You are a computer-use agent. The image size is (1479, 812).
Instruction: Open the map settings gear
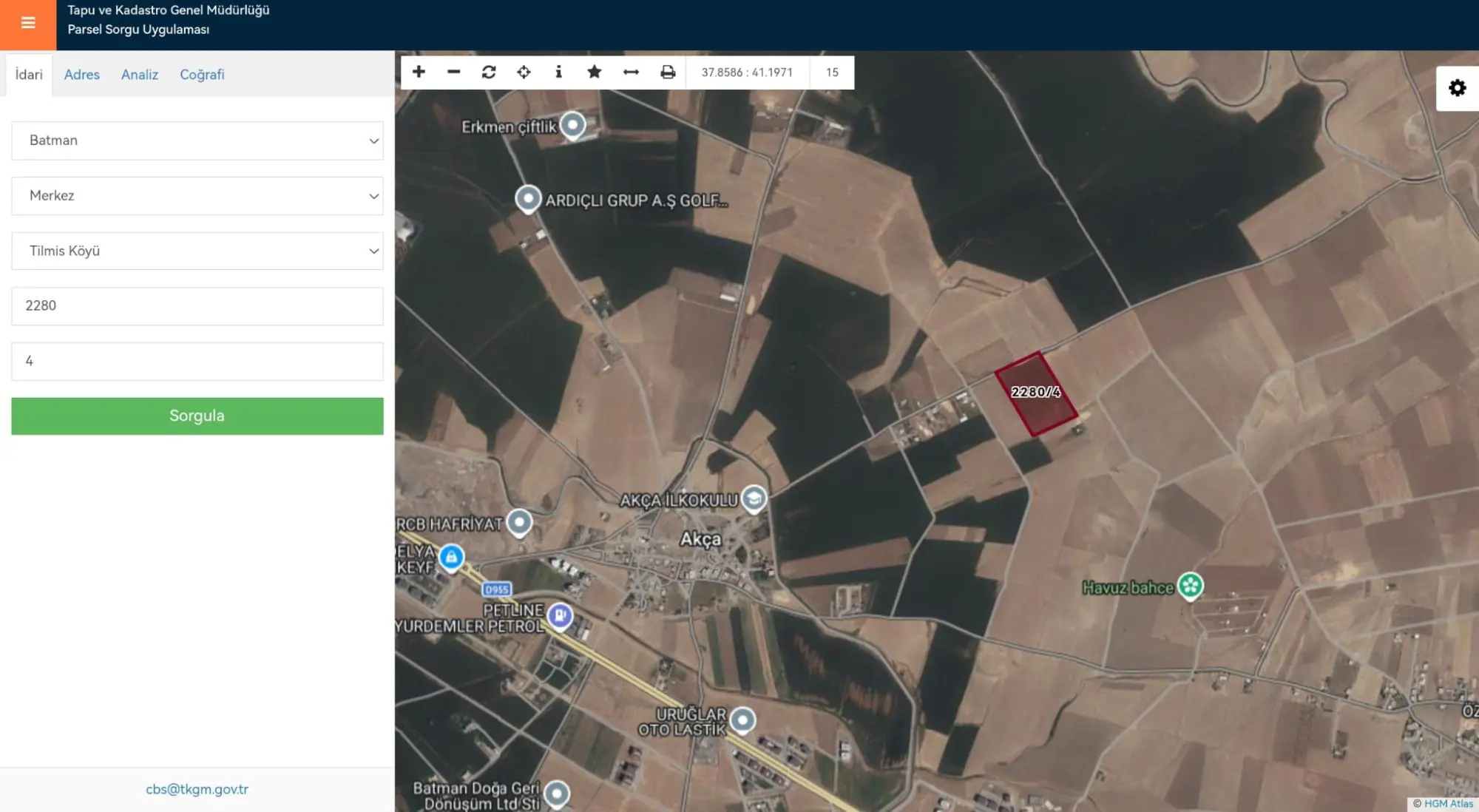pyautogui.click(x=1457, y=88)
